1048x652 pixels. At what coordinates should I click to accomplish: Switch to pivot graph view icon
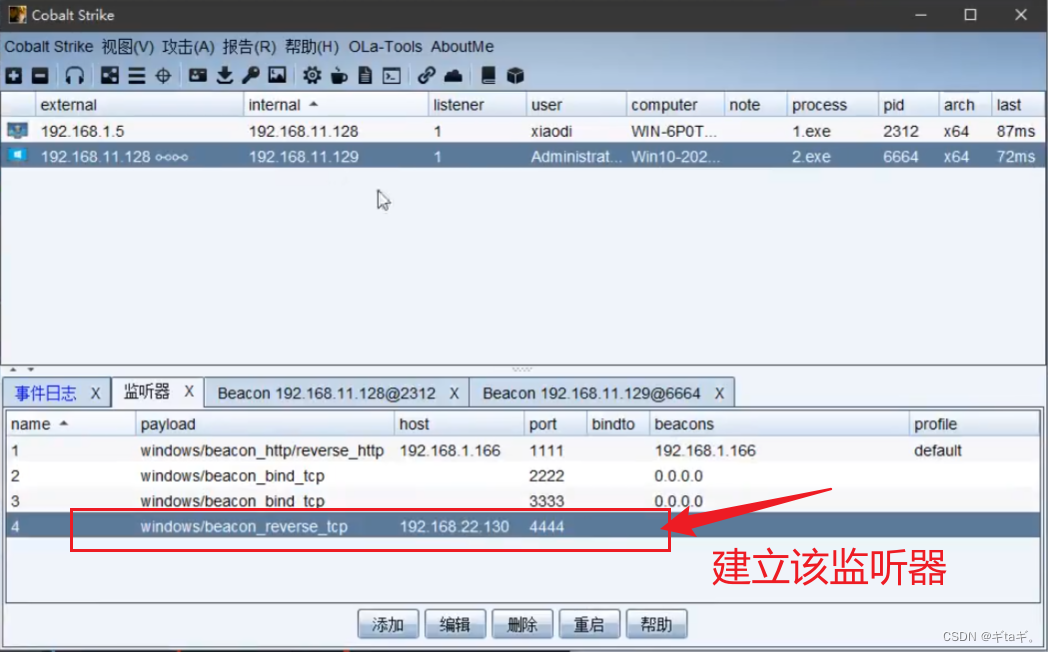(110, 75)
